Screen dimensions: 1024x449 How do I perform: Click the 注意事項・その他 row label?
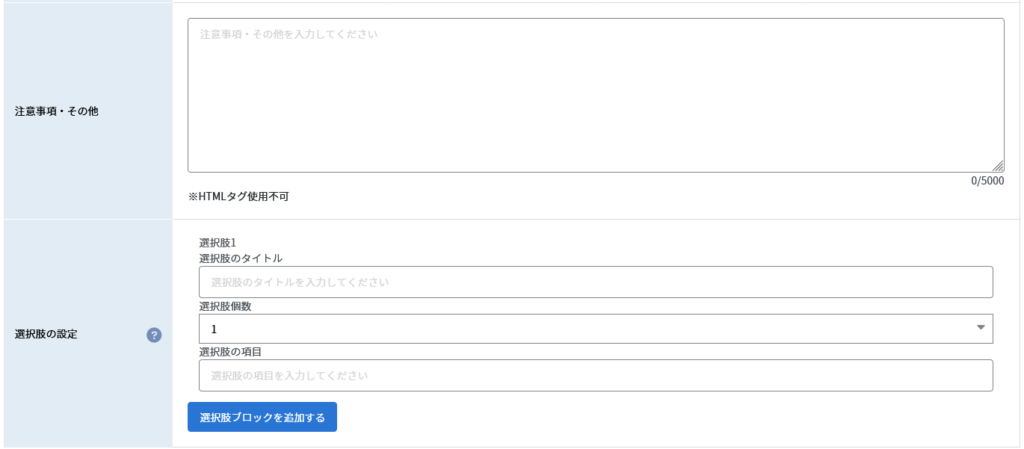click(57, 111)
